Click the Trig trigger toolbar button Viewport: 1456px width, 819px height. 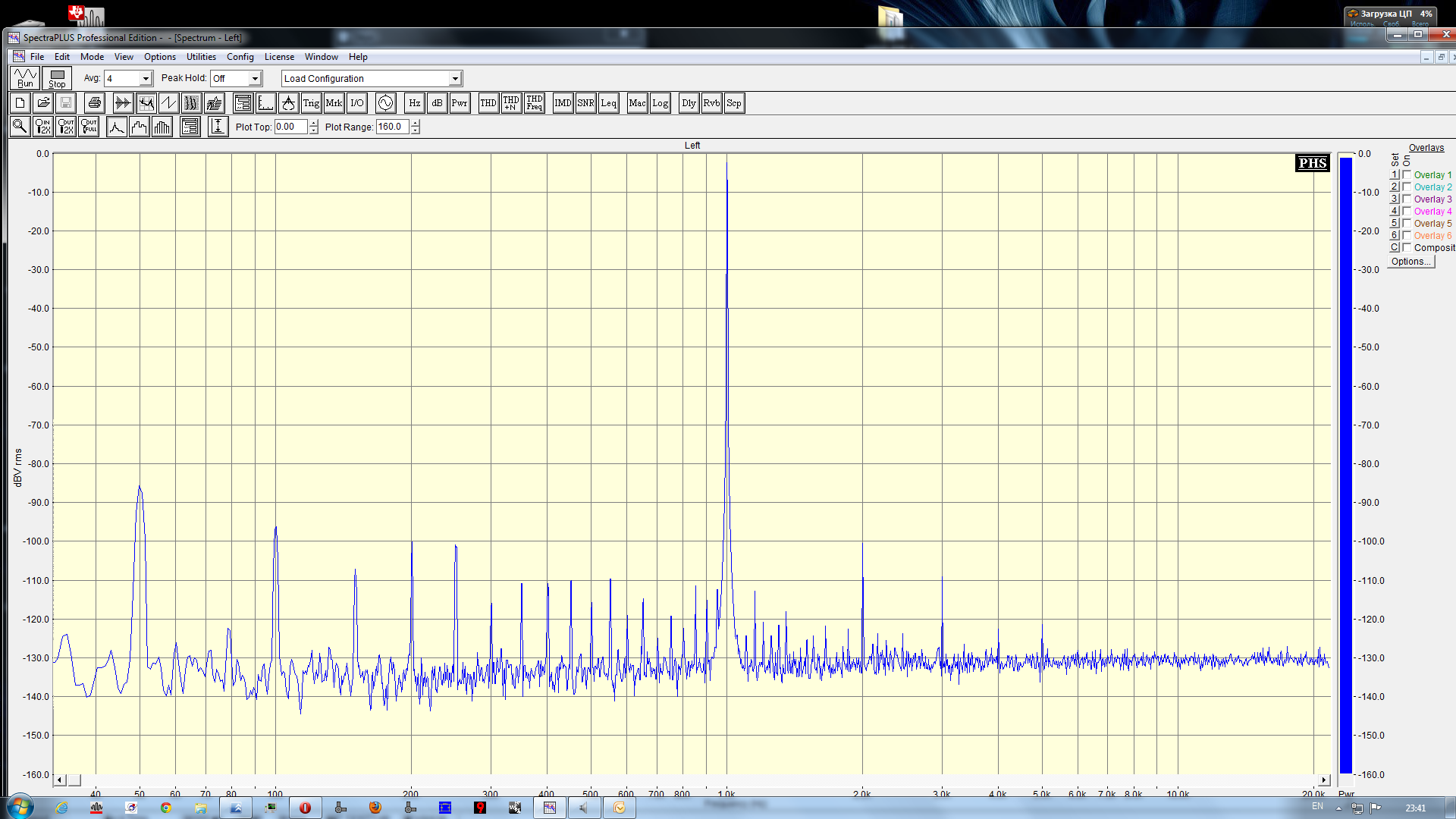pos(311,103)
